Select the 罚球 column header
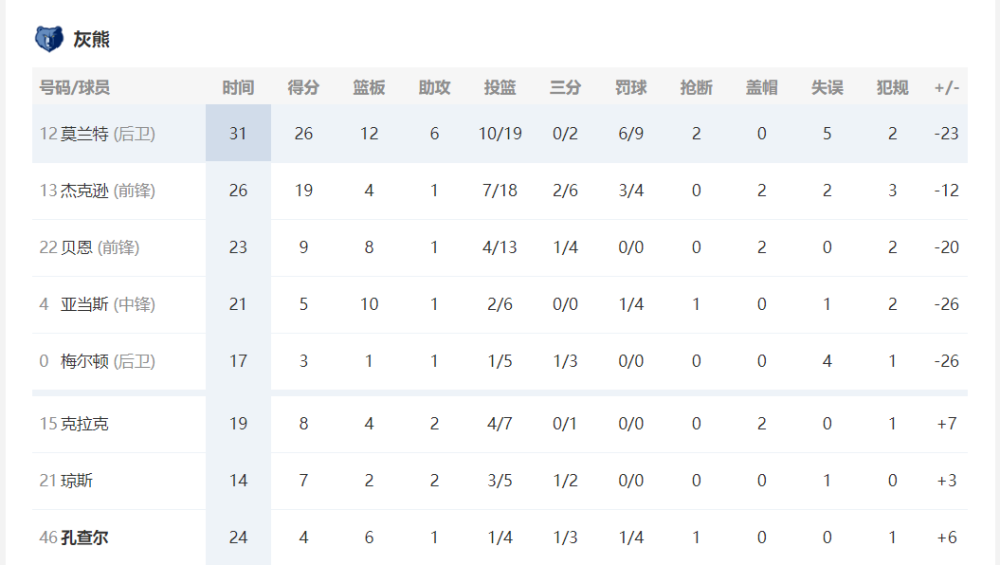 (631, 87)
